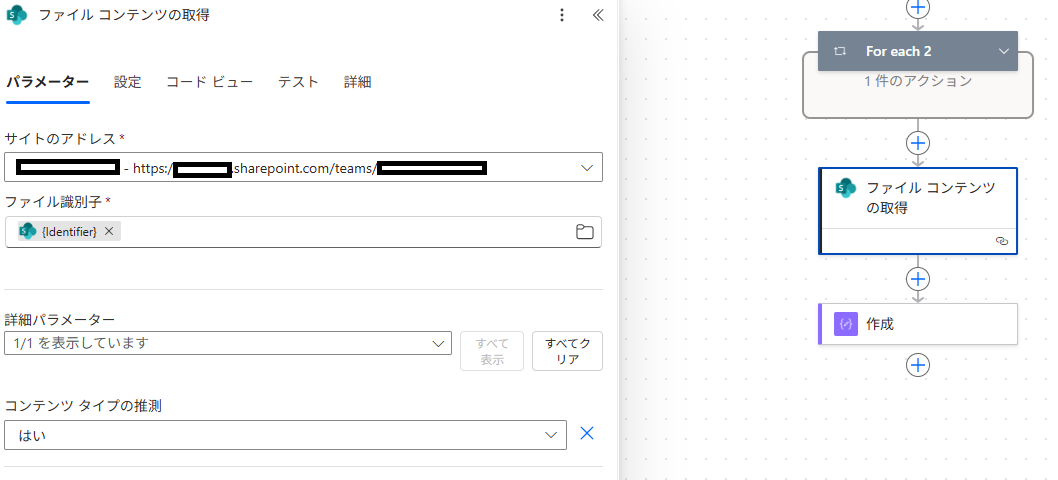Open the コード ビュー tab
The image size is (1058, 480).
tap(210, 82)
